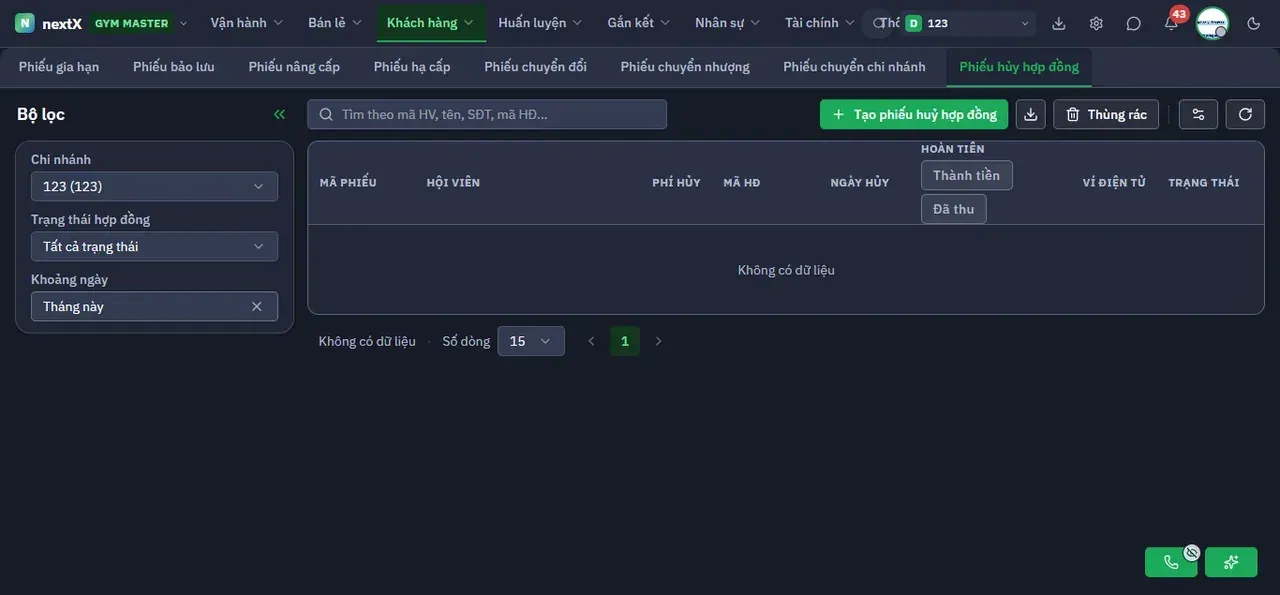
Task: Open the chat messages icon
Action: click(x=1133, y=23)
